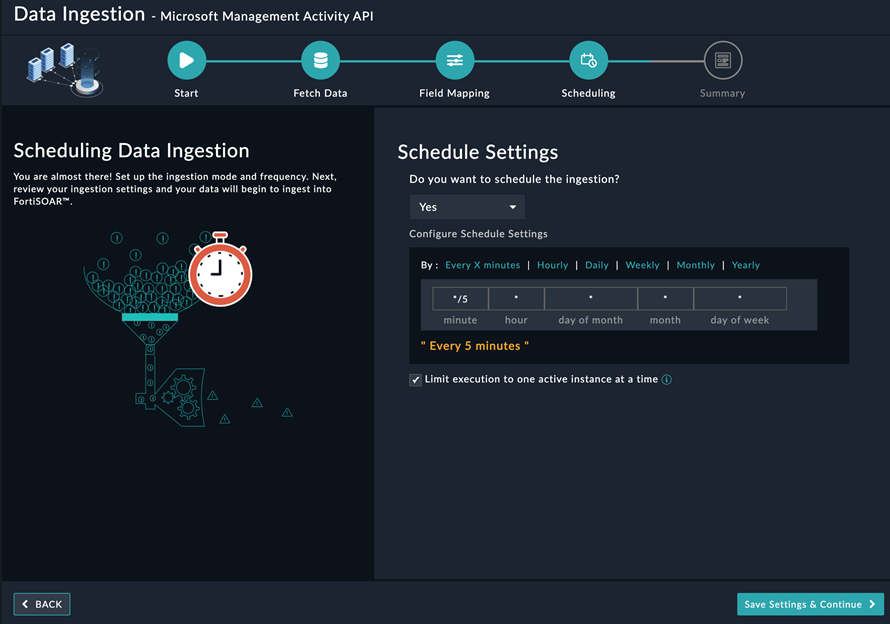Click the Start step play icon

click(x=186, y=60)
